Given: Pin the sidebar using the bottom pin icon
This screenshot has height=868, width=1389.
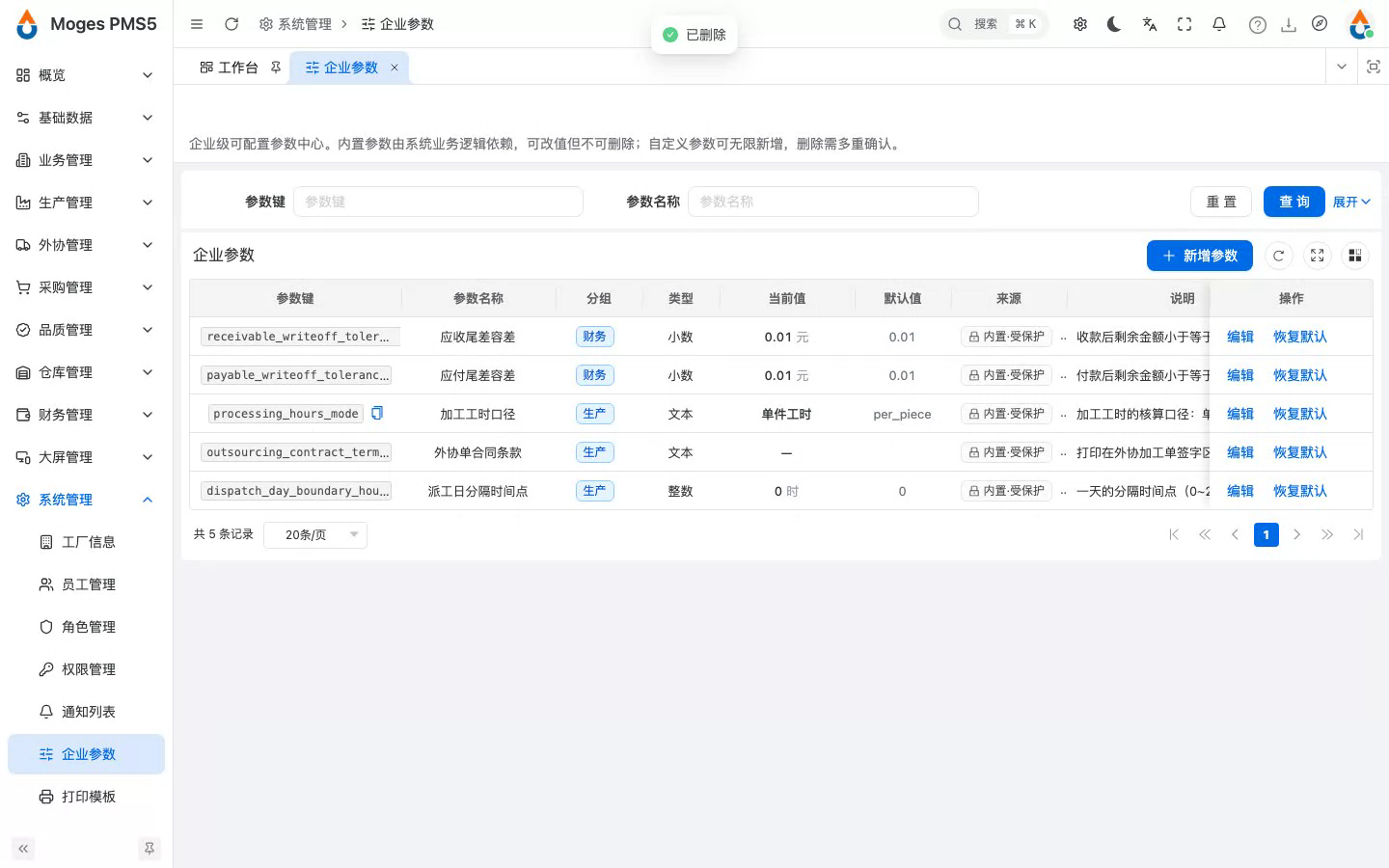Looking at the screenshot, I should pyautogui.click(x=150, y=849).
